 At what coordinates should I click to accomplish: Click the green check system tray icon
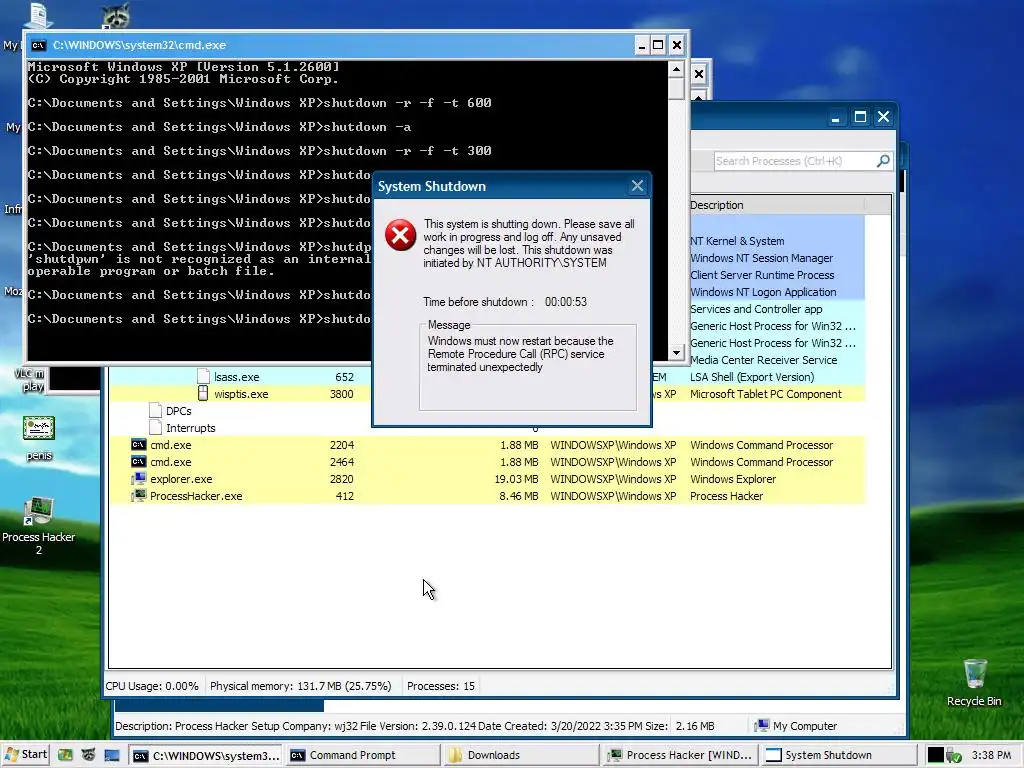tap(953, 756)
